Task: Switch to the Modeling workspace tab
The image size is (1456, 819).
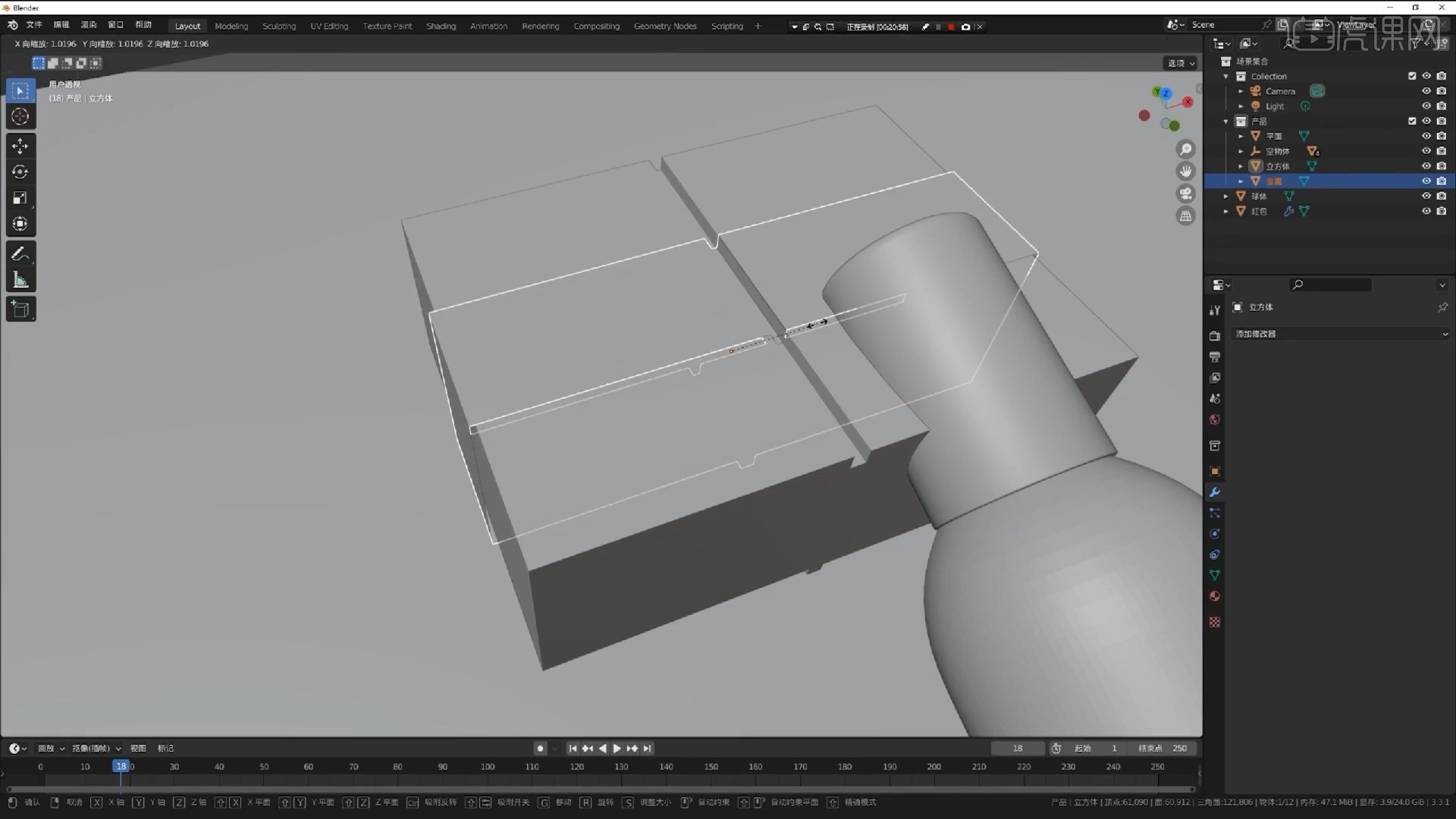Action: [x=231, y=26]
